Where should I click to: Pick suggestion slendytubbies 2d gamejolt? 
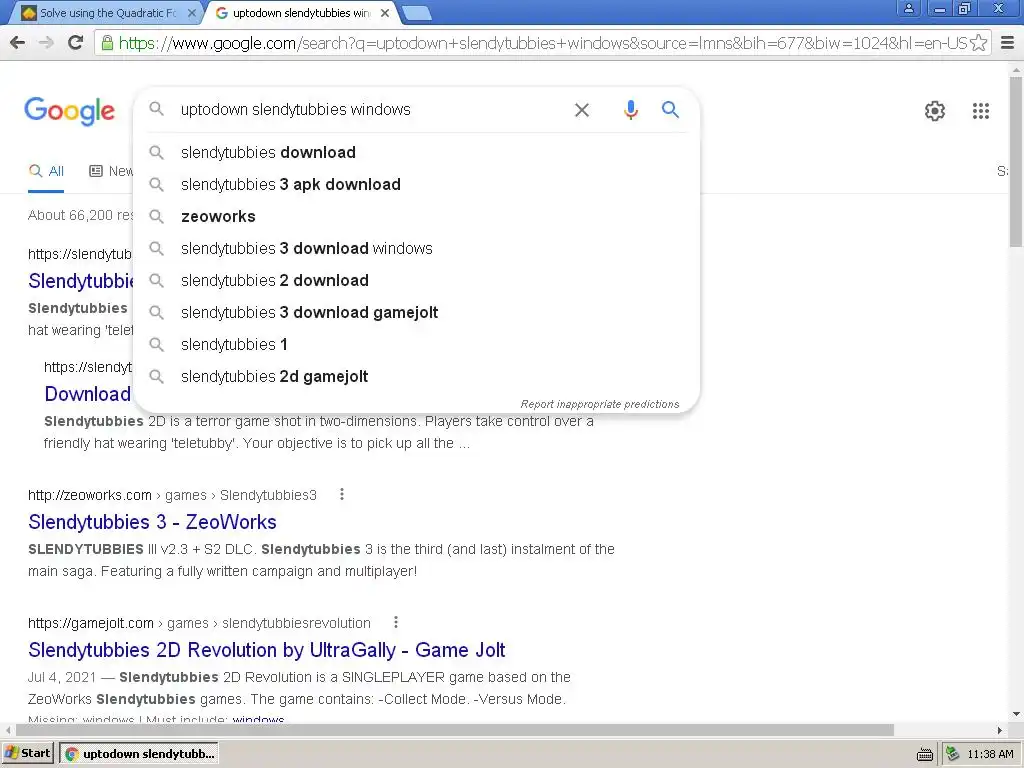(x=416, y=376)
